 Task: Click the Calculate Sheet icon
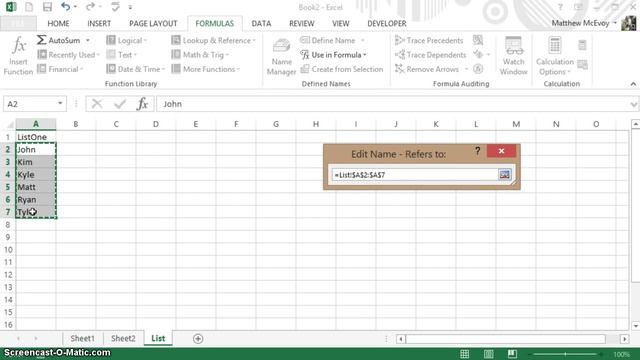point(582,64)
